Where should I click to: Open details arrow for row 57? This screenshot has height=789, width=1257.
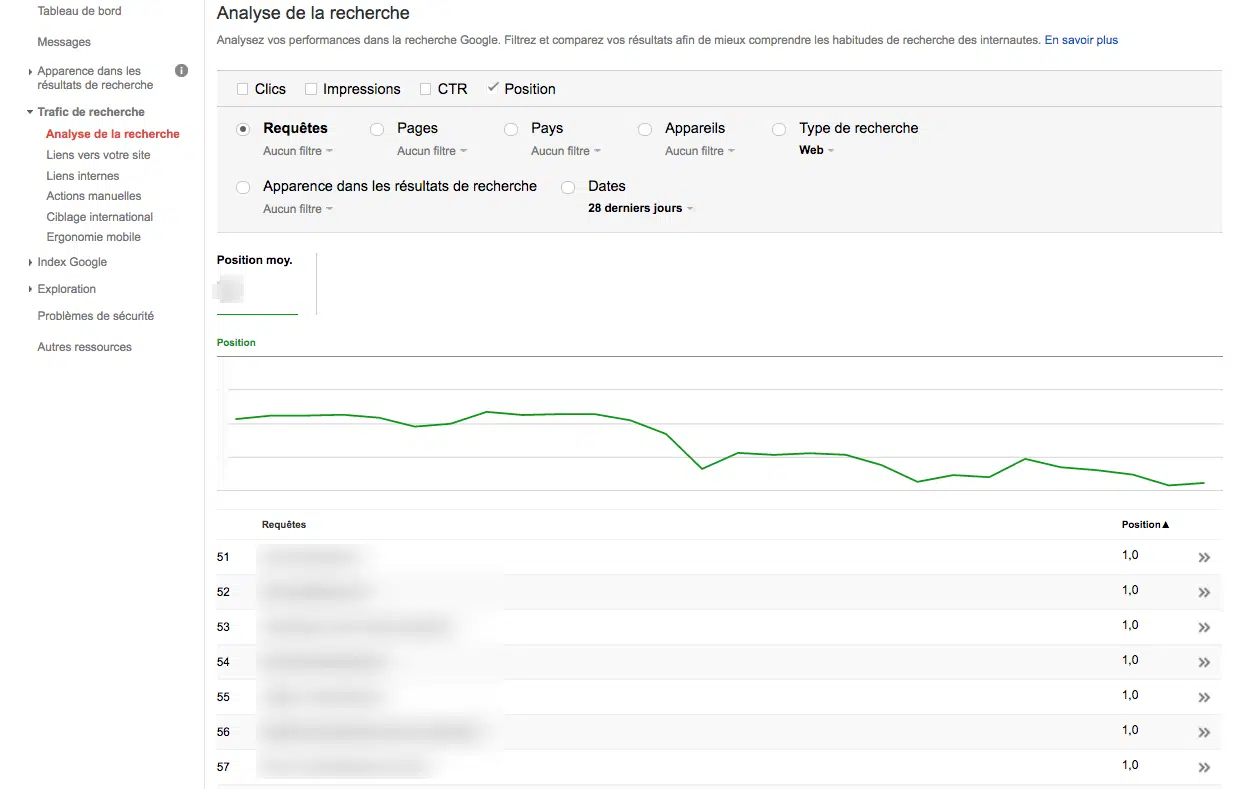[1204, 768]
